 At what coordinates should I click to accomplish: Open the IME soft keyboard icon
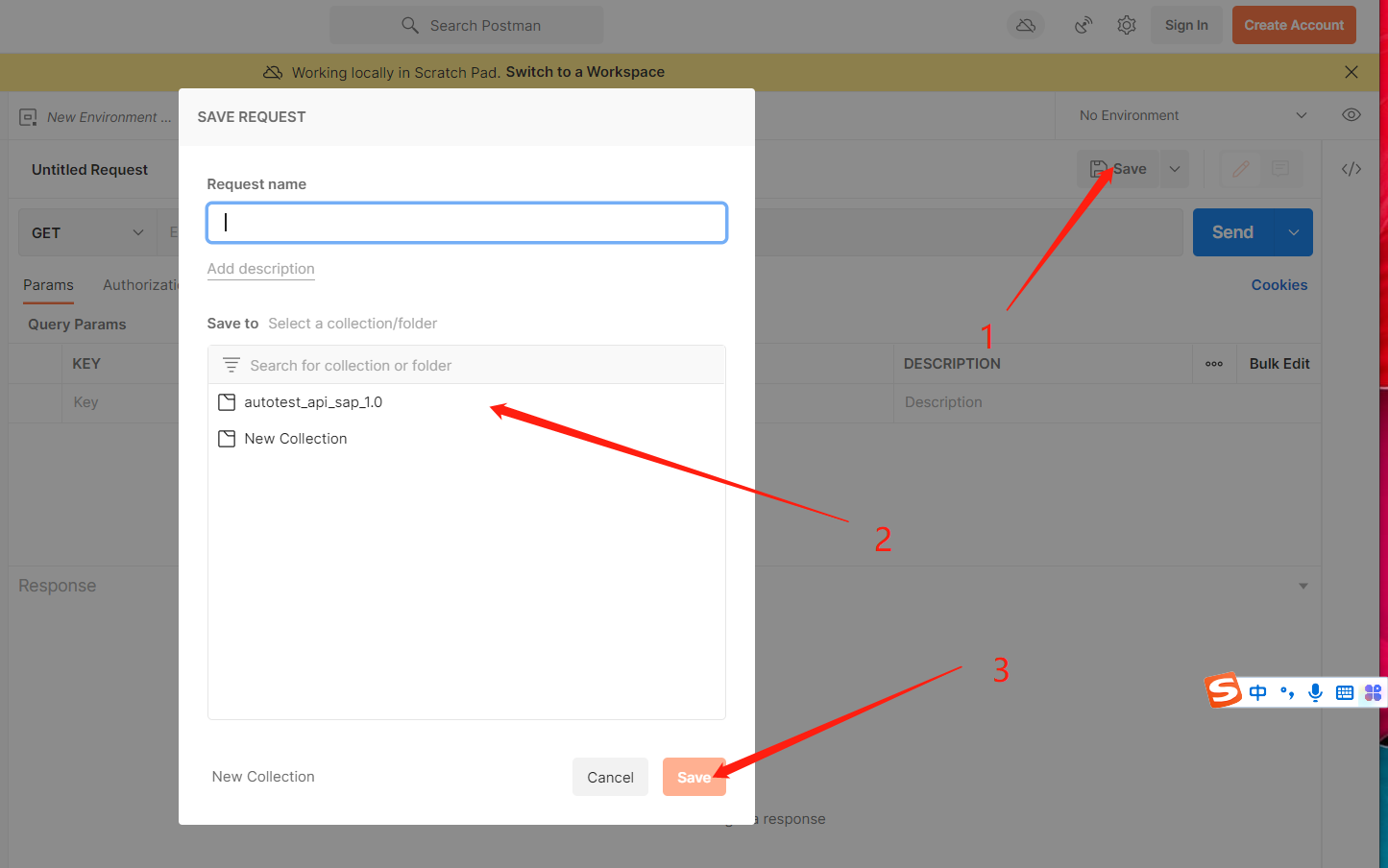point(1345,692)
